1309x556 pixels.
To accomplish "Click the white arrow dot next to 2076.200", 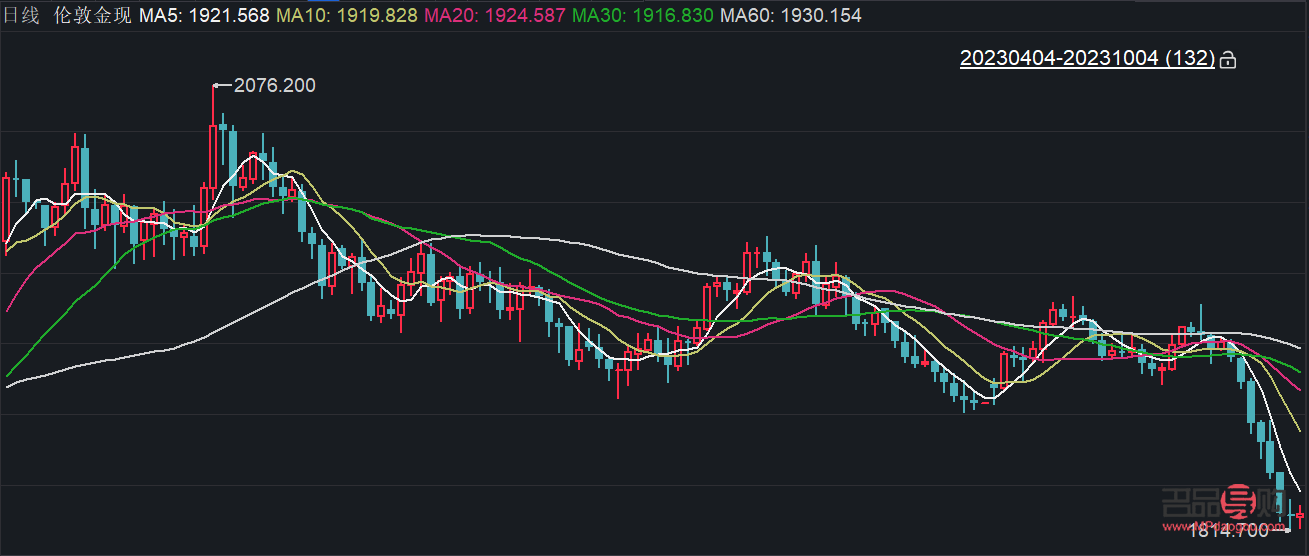I will click(x=217, y=86).
